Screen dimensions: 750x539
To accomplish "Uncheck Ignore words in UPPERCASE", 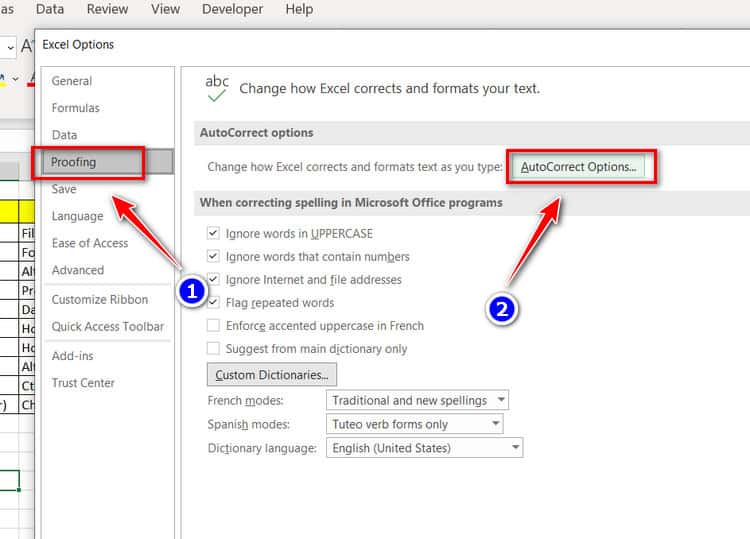I will click(x=213, y=233).
